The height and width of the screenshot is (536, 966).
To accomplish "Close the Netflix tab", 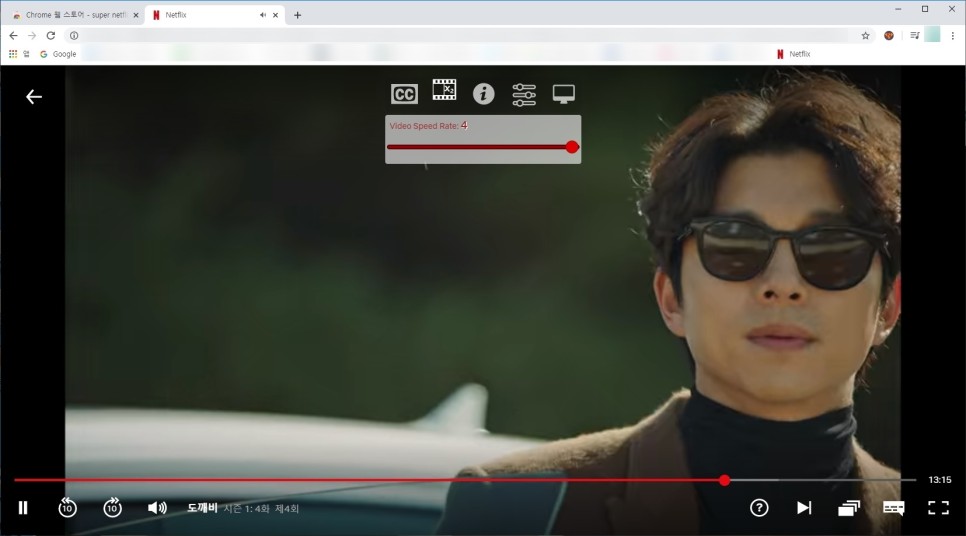I will [275, 15].
